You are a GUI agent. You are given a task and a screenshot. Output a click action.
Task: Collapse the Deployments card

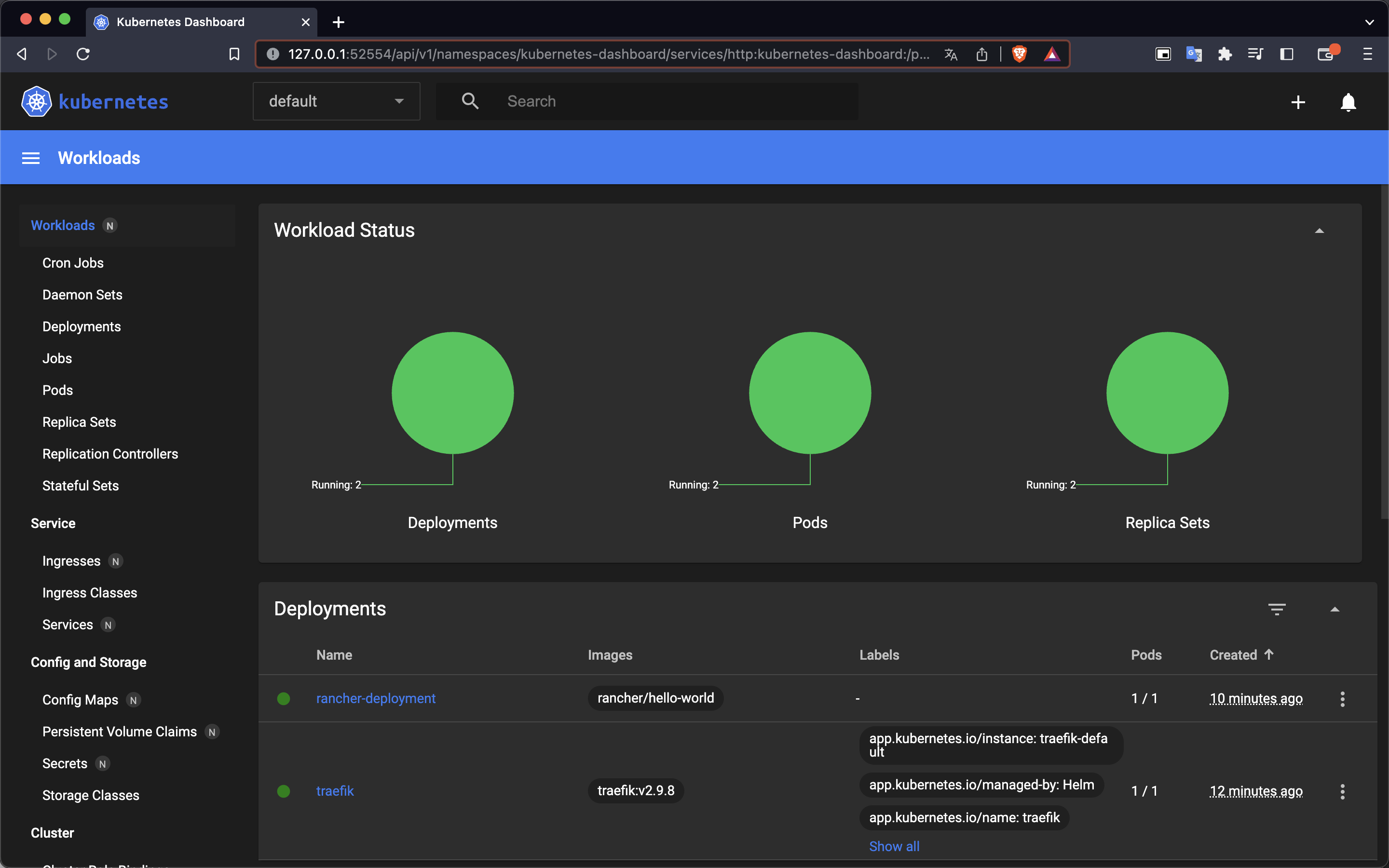pyautogui.click(x=1335, y=609)
